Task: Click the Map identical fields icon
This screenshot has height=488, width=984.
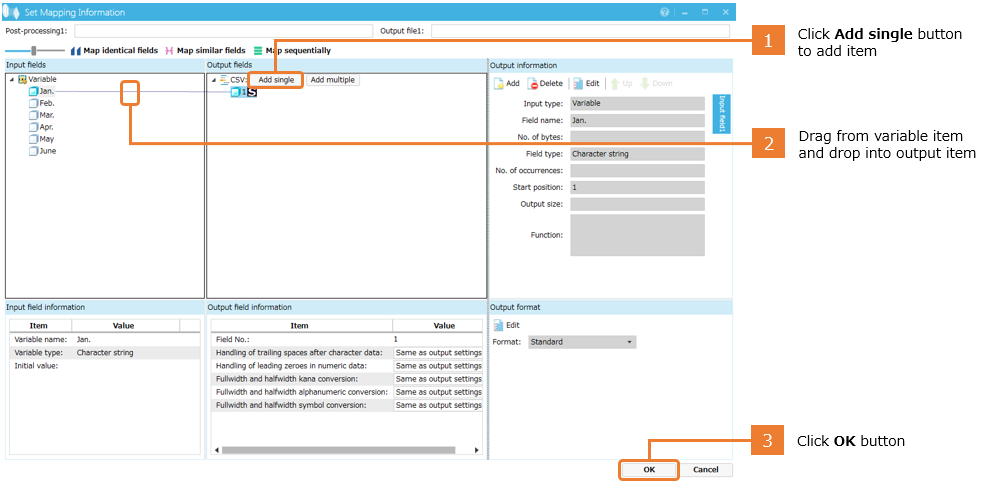Action: 75,50
